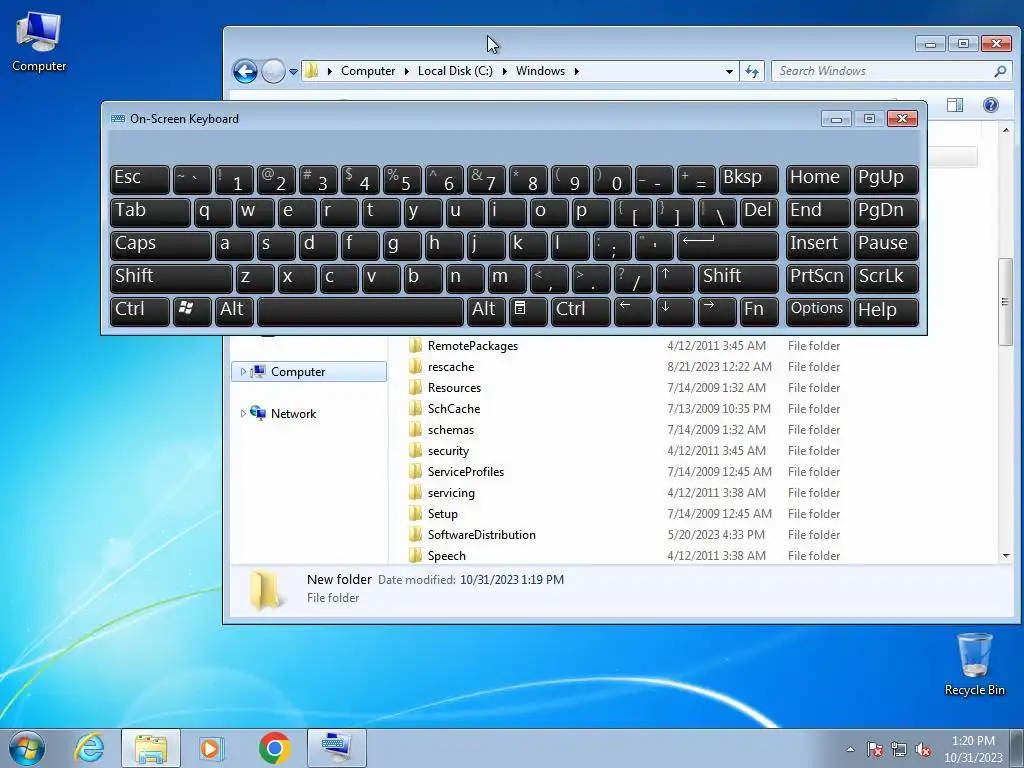Click the network tray icon
Viewport: 1024px width, 768px height.
coord(899,750)
